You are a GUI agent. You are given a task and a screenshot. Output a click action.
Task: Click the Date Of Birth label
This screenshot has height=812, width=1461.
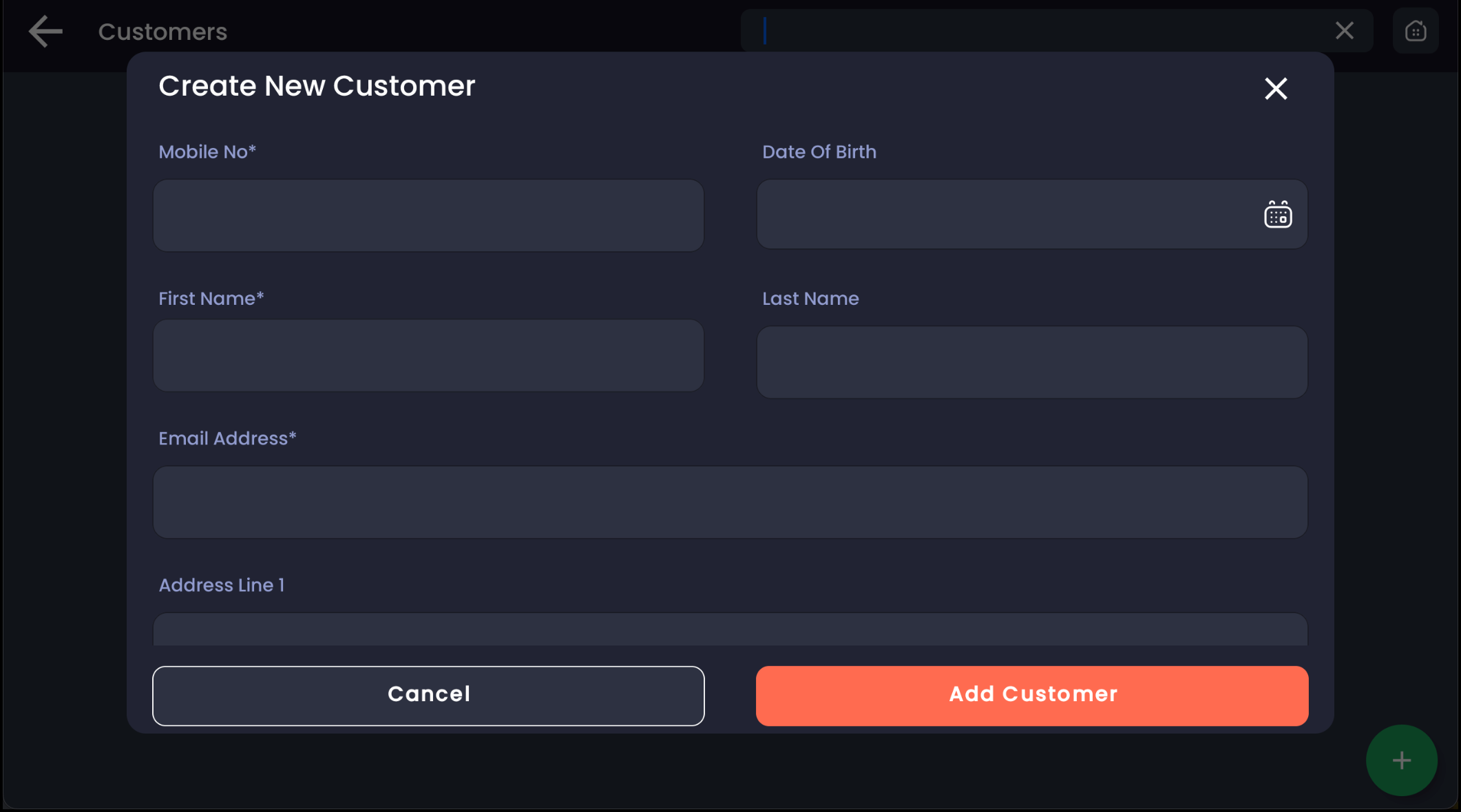819,152
